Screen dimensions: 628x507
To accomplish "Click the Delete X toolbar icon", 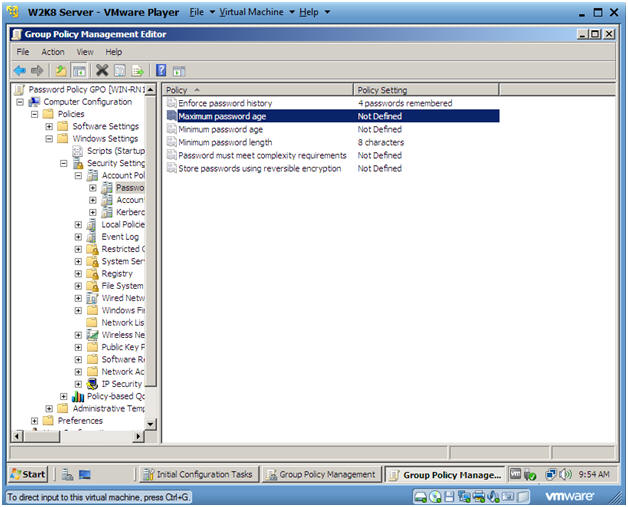I will tap(102, 70).
